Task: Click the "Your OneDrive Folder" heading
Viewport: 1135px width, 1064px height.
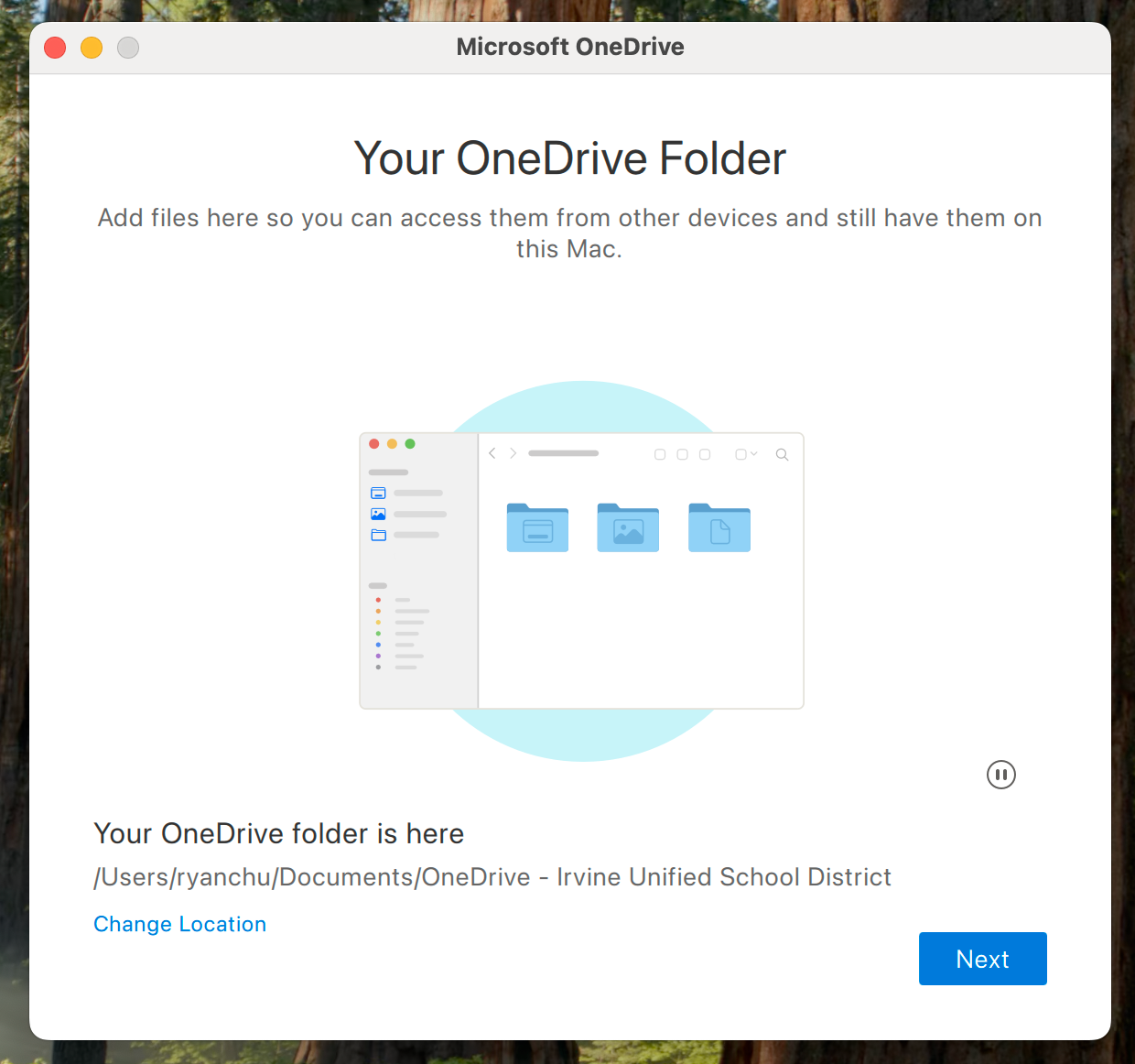Action: point(570,158)
